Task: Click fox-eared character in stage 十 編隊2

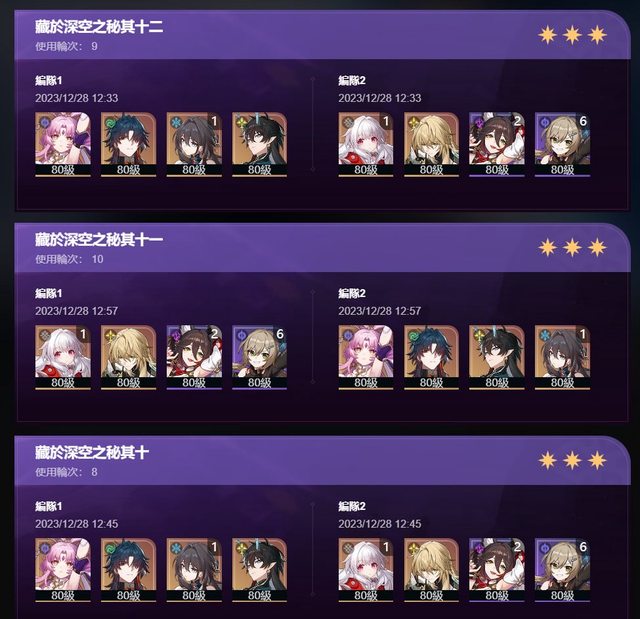Action: click(497, 570)
